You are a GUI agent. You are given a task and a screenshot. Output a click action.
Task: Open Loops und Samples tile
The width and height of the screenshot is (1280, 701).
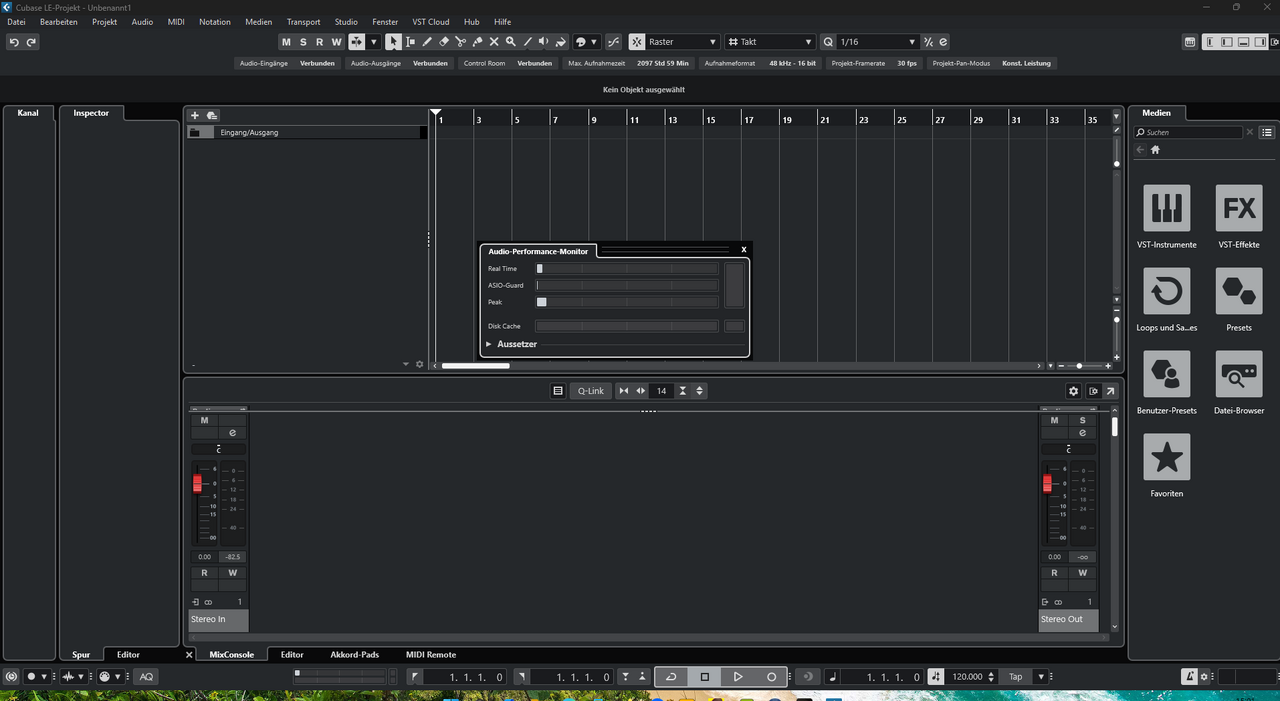pos(1166,291)
